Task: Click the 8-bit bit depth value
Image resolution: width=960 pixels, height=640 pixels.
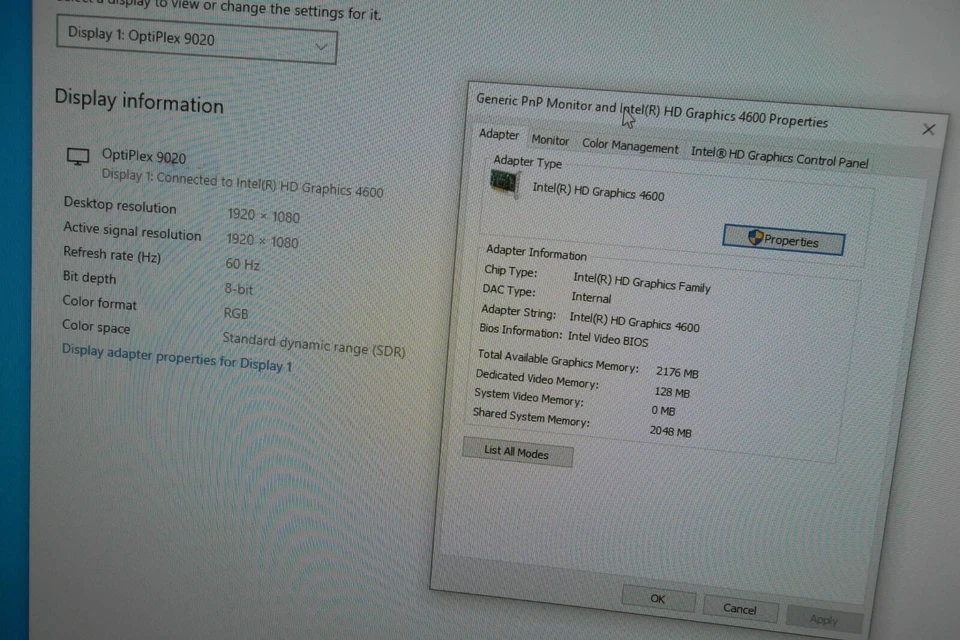Action: pos(238,288)
